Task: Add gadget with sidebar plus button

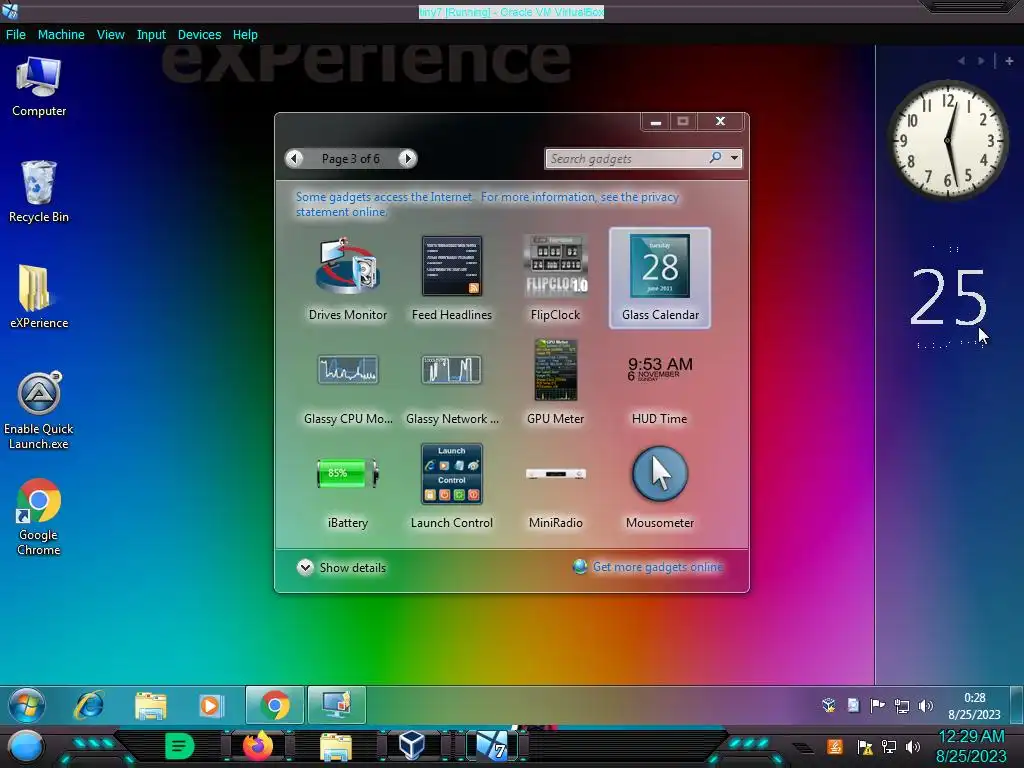Action: [x=1009, y=61]
